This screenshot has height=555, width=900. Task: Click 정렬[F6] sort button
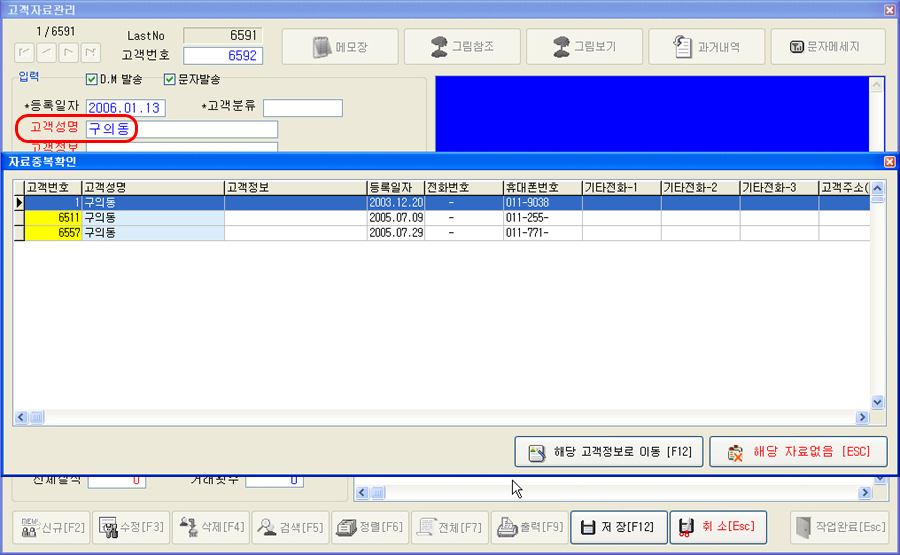point(370,527)
